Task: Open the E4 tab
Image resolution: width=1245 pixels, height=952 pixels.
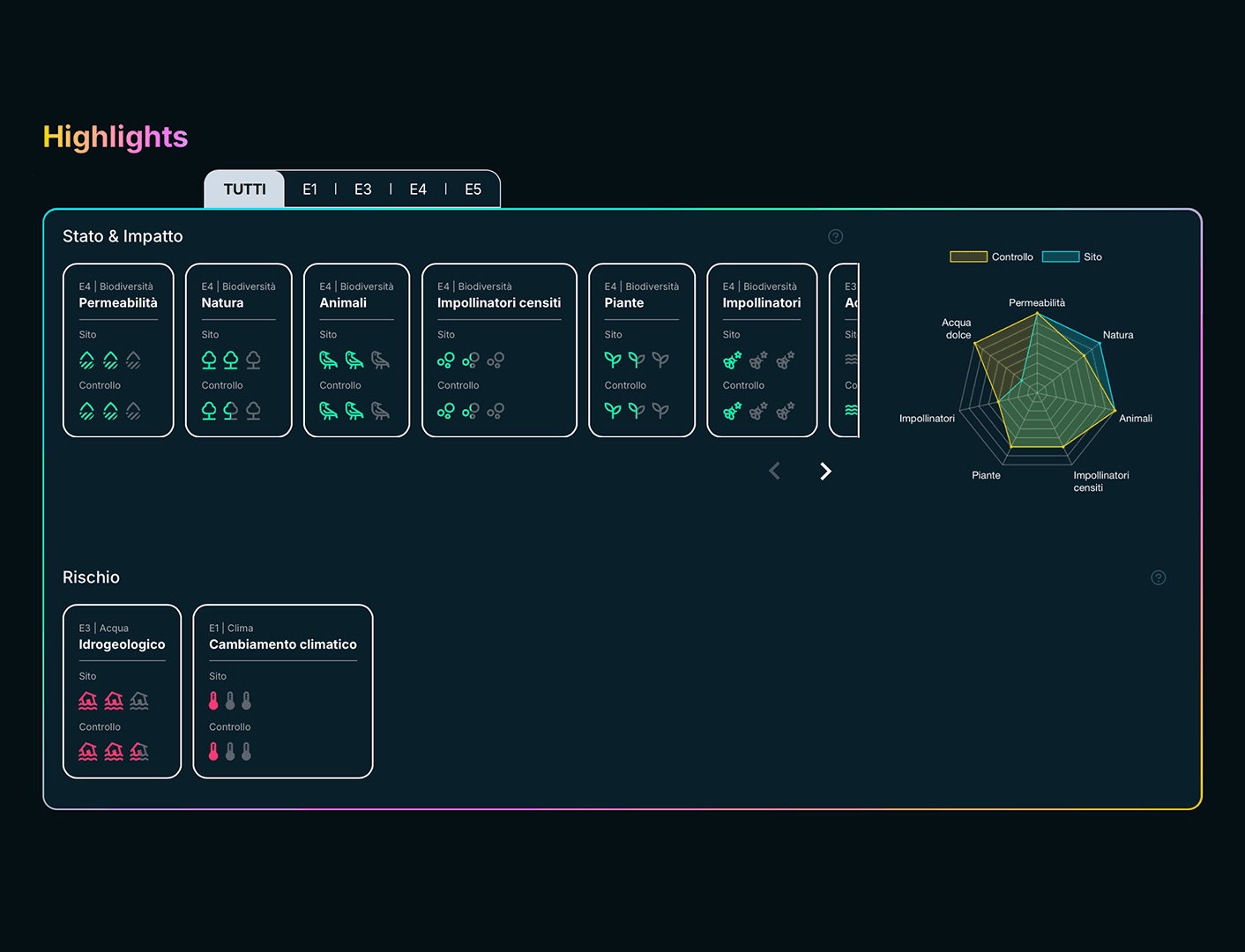Action: pos(418,190)
